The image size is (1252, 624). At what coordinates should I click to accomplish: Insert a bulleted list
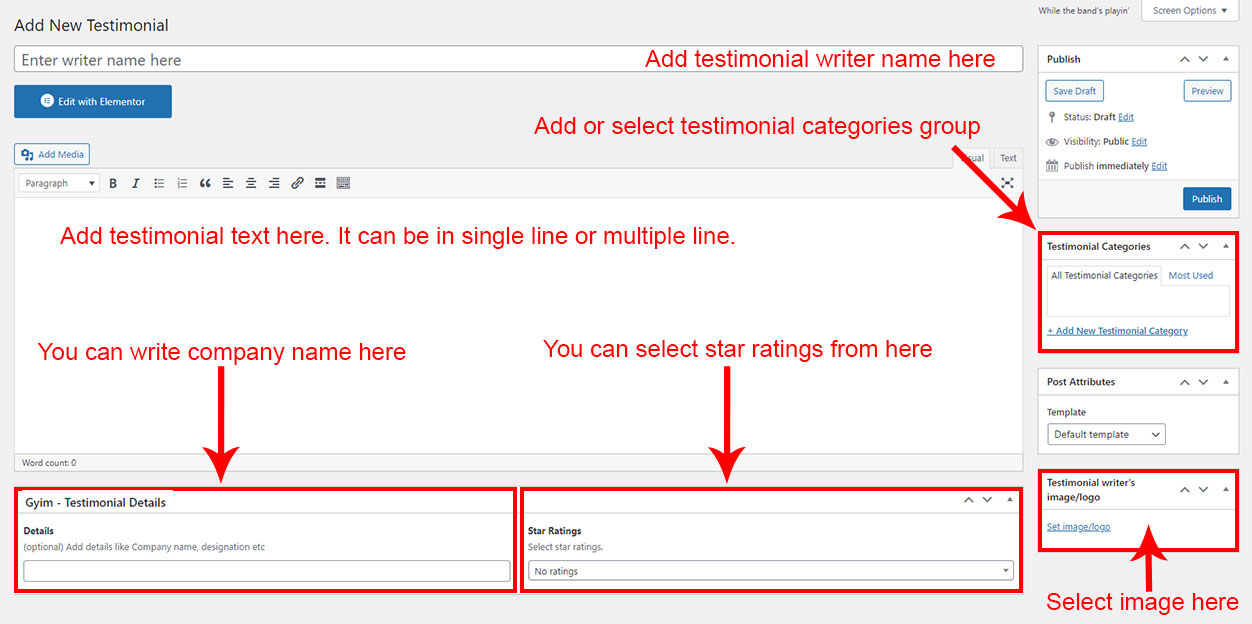[x=159, y=184]
